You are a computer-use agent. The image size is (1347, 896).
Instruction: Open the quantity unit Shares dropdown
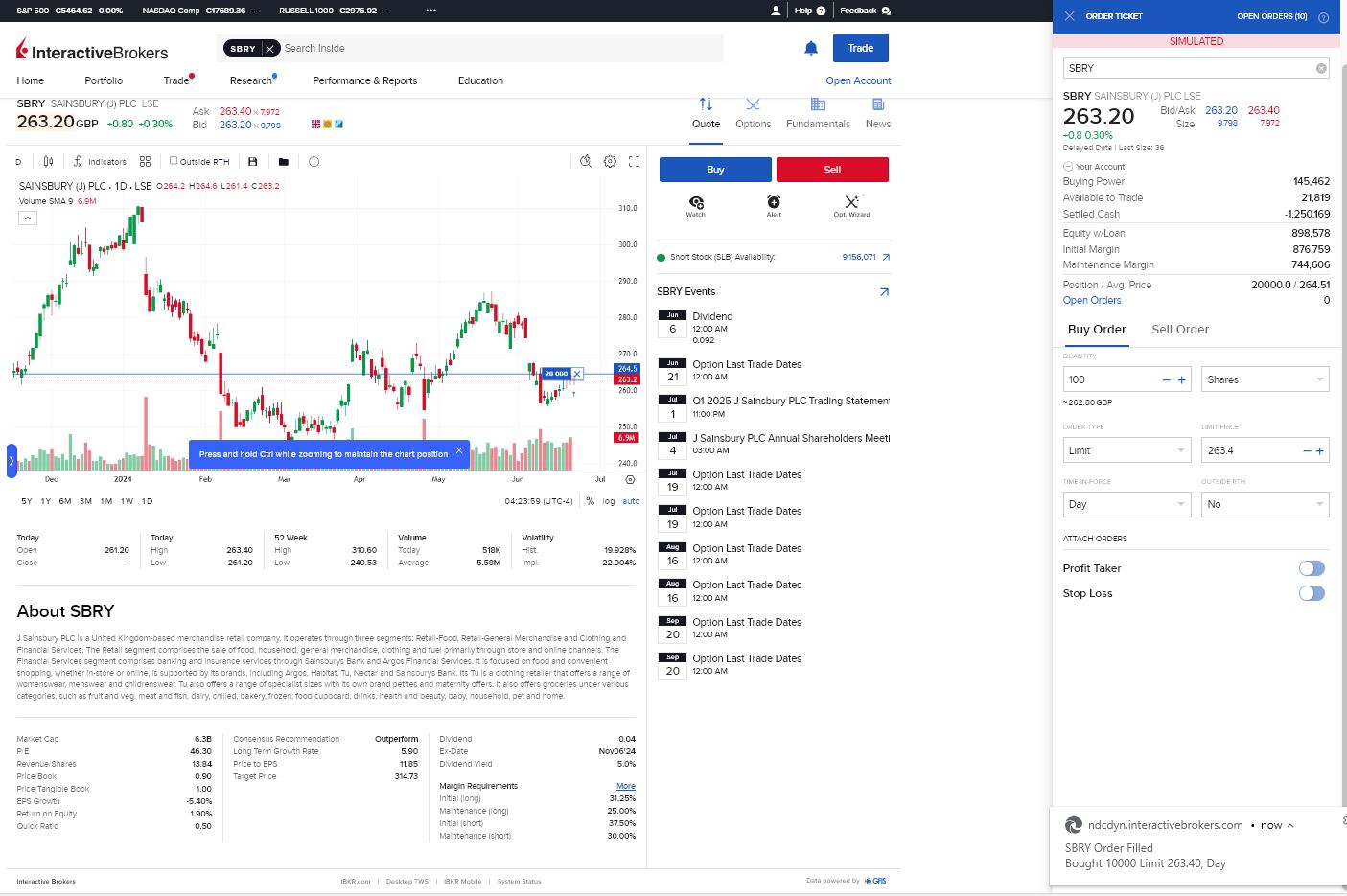tap(1266, 379)
